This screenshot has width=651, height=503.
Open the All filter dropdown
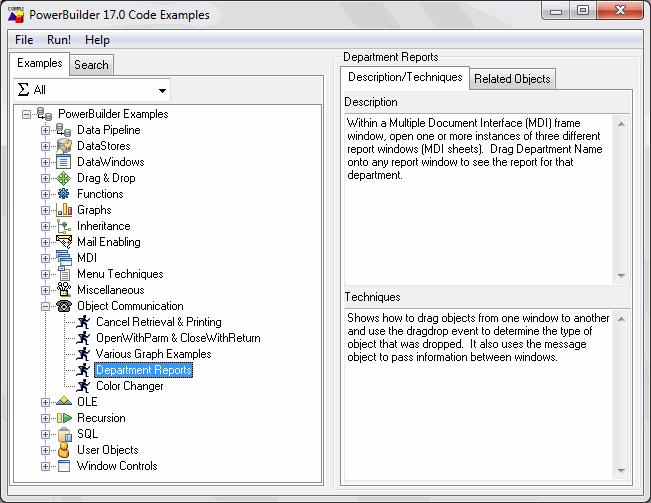click(x=161, y=90)
